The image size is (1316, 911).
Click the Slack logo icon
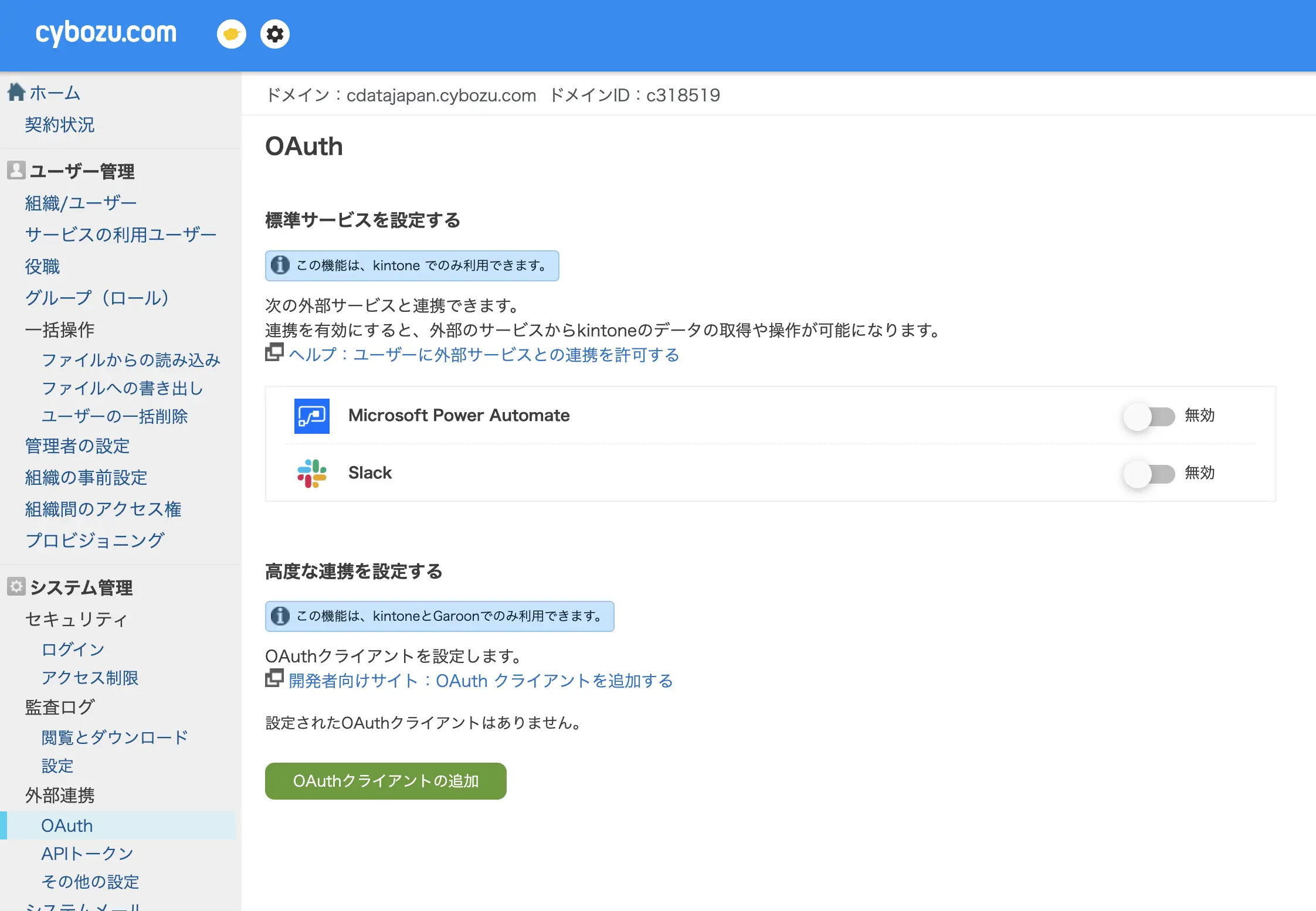(312, 473)
